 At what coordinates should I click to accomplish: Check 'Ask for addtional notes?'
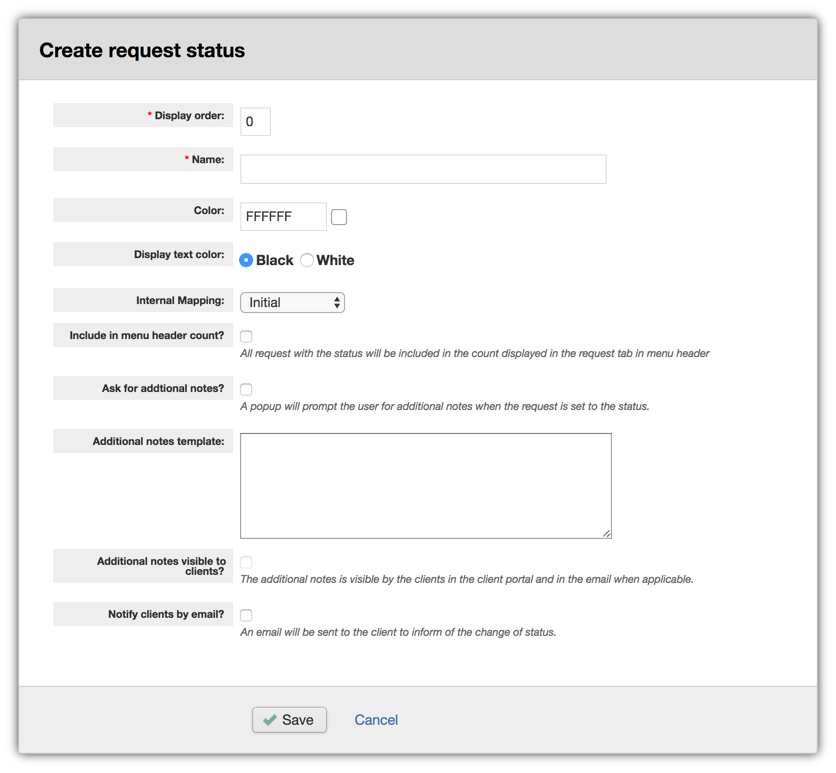[x=245, y=389]
